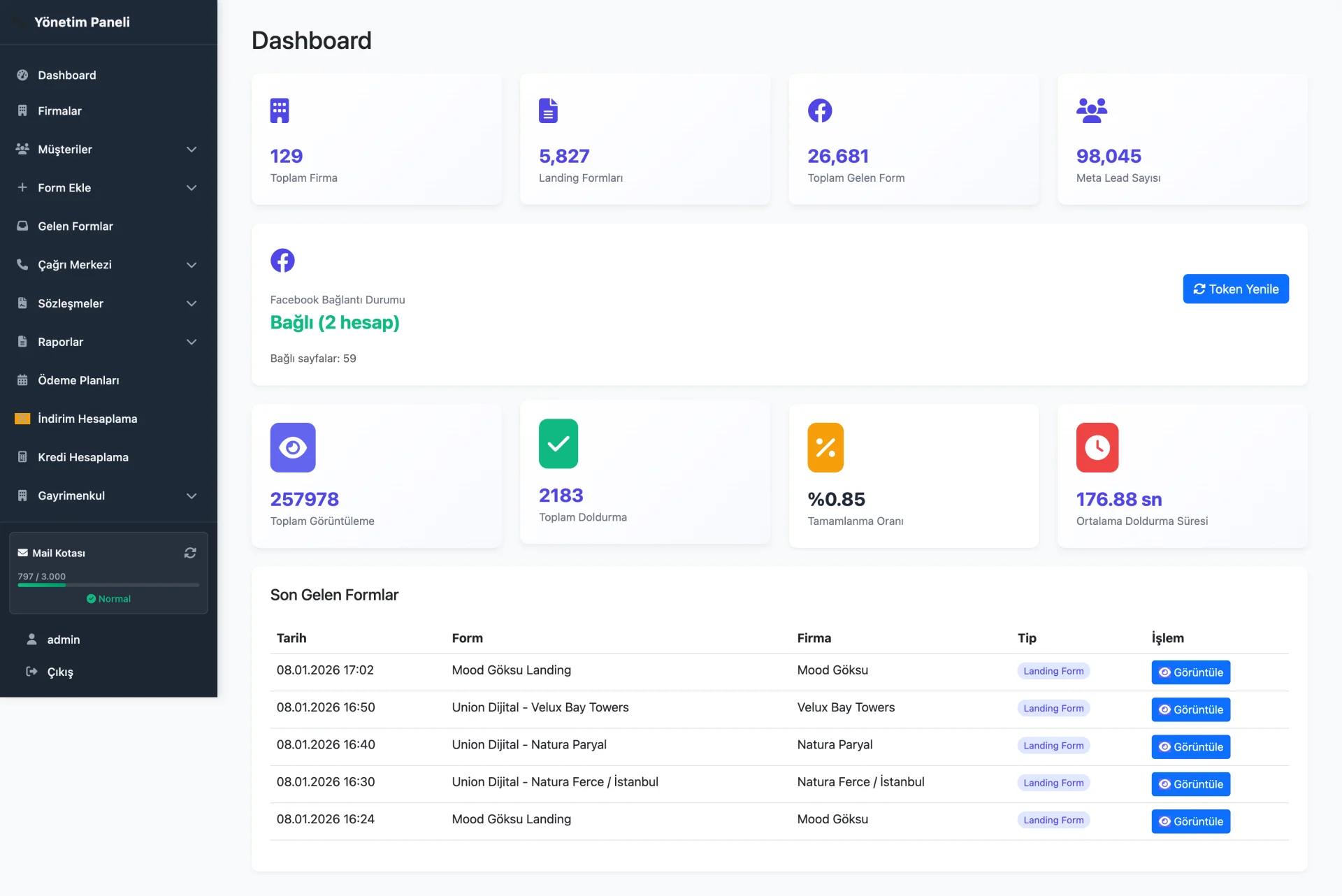1342x896 pixels.
Task: Select the Landing Form badge for Velux Bay Towers
Action: coord(1053,708)
